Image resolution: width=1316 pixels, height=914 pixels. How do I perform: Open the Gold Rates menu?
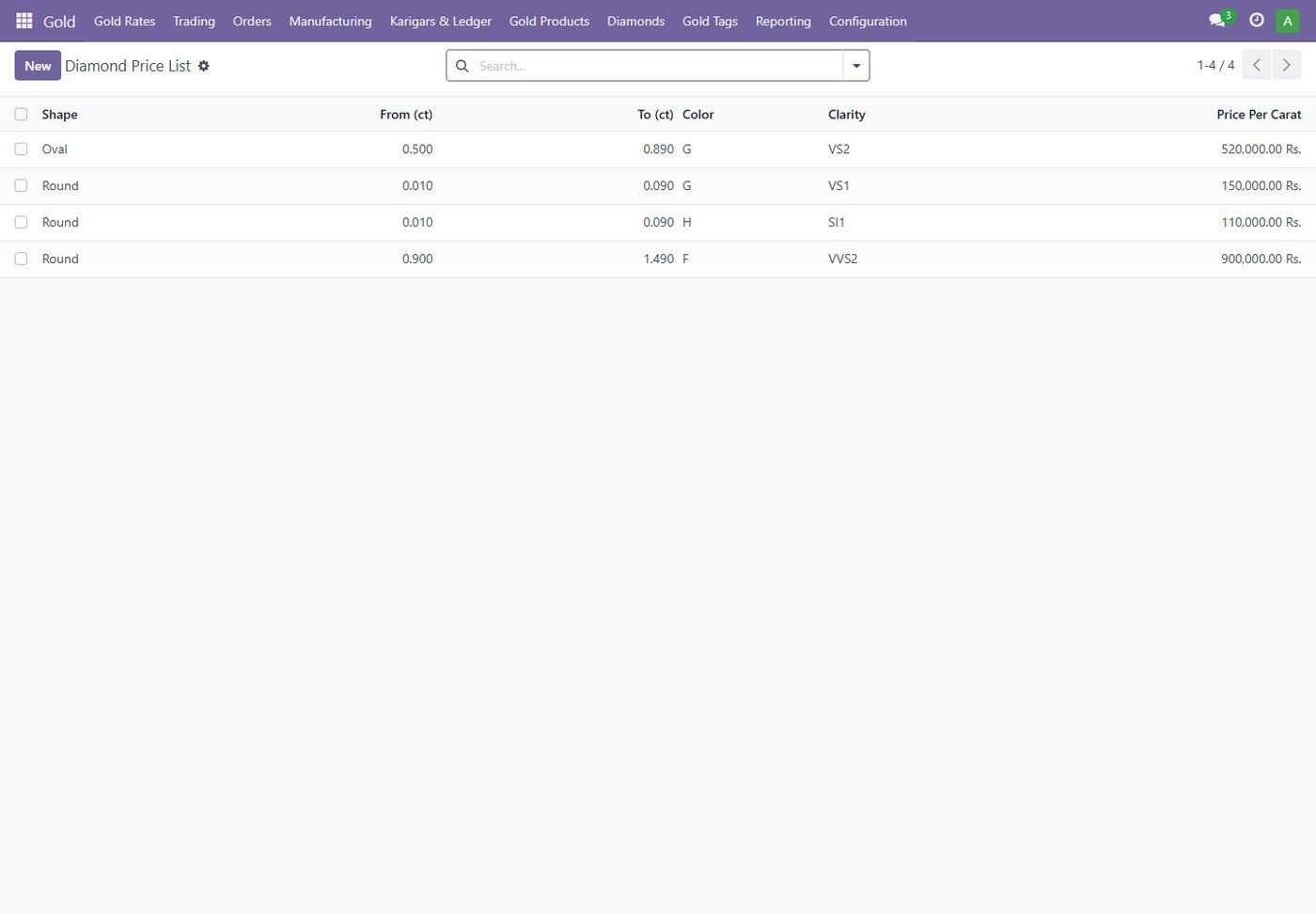pyautogui.click(x=125, y=21)
